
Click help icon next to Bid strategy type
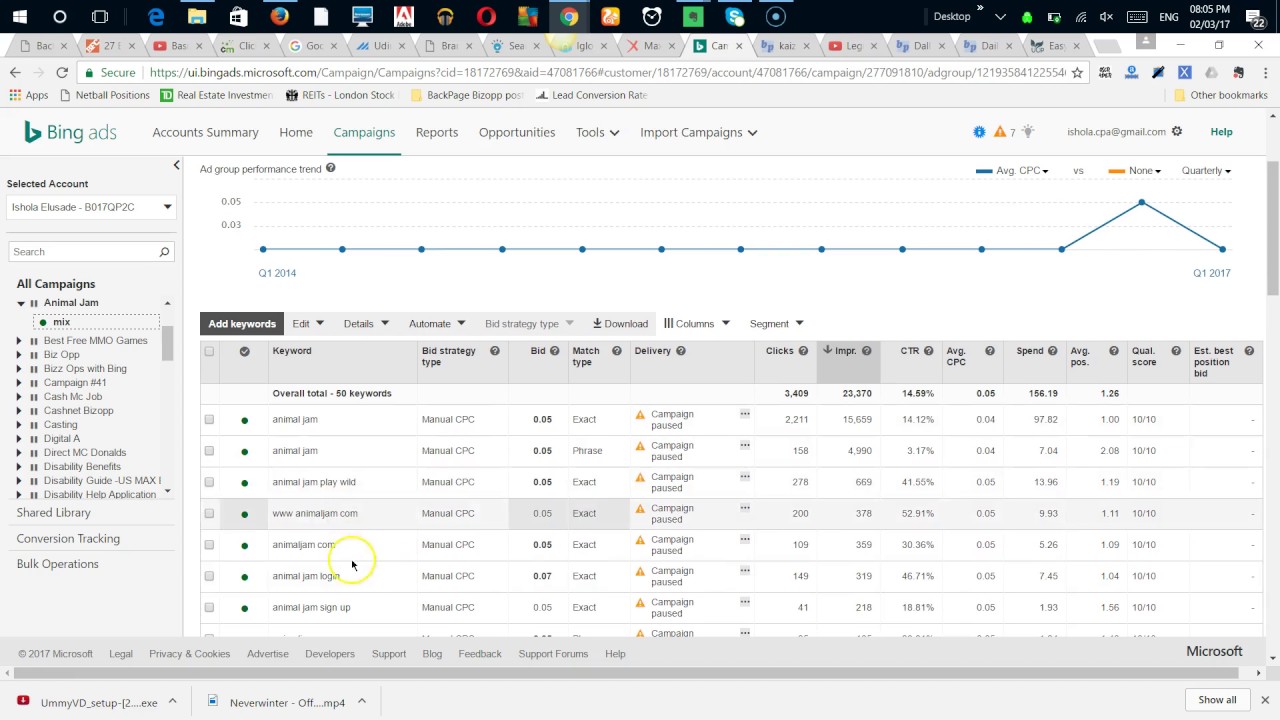click(494, 351)
